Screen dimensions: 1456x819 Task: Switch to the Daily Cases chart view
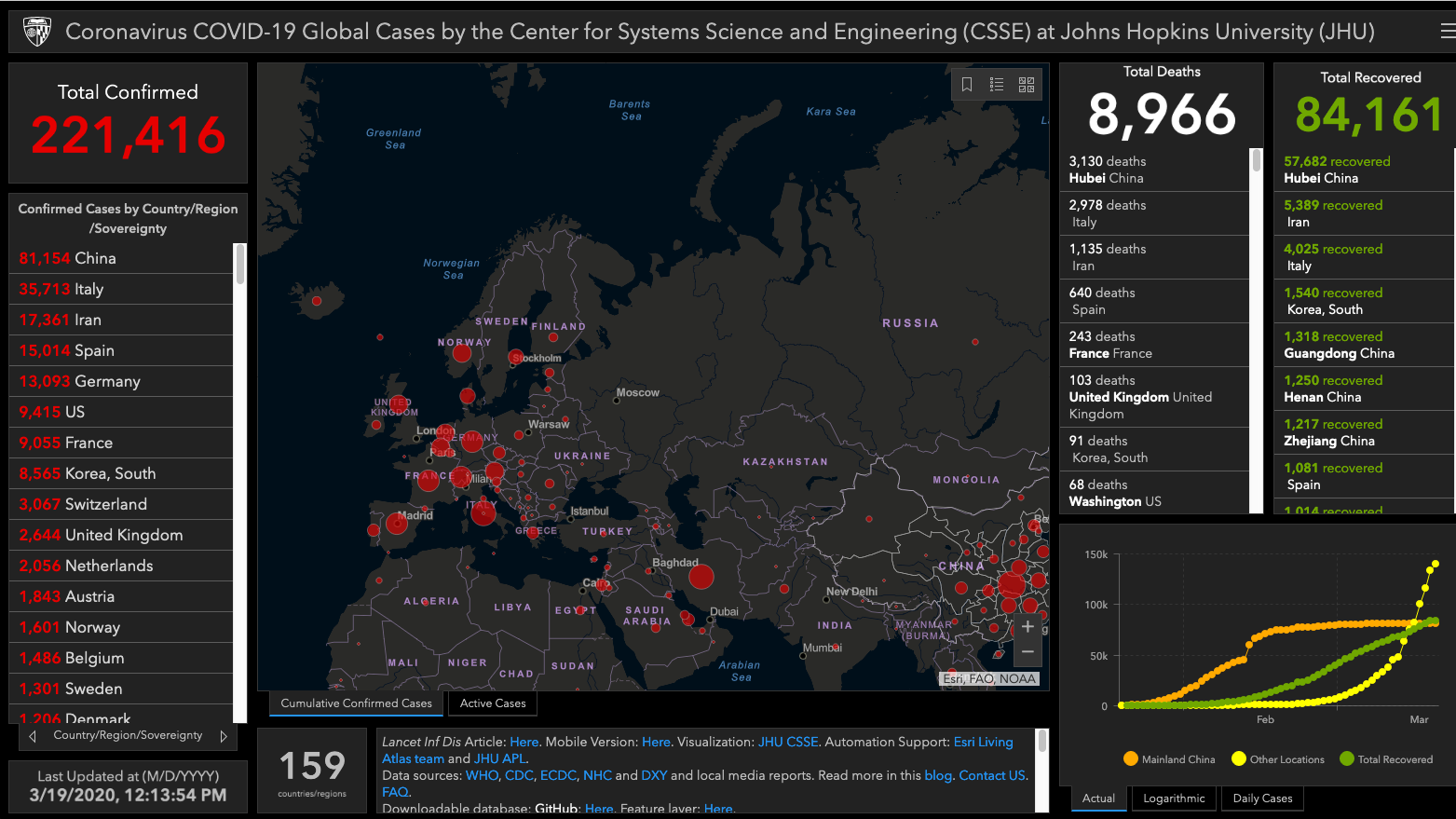1262,799
